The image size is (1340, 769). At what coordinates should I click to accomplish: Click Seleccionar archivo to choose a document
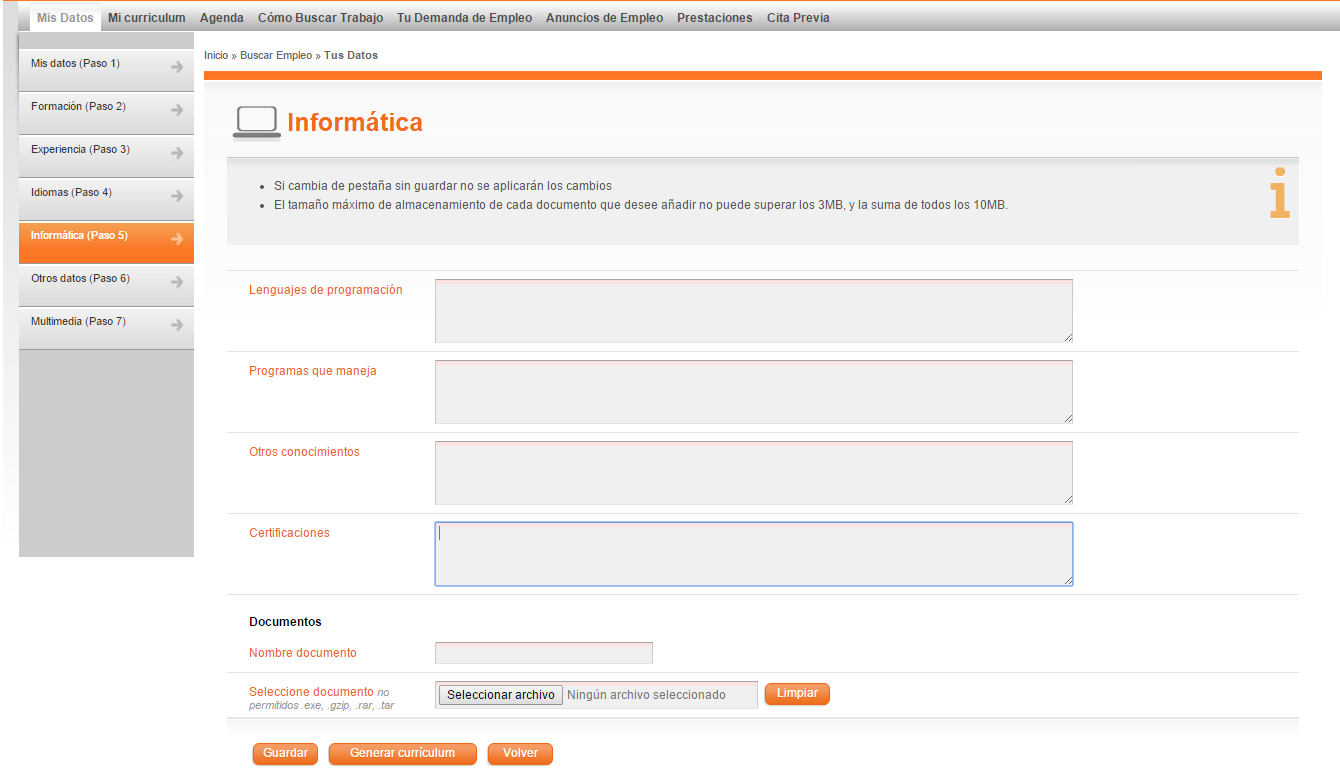click(x=500, y=694)
